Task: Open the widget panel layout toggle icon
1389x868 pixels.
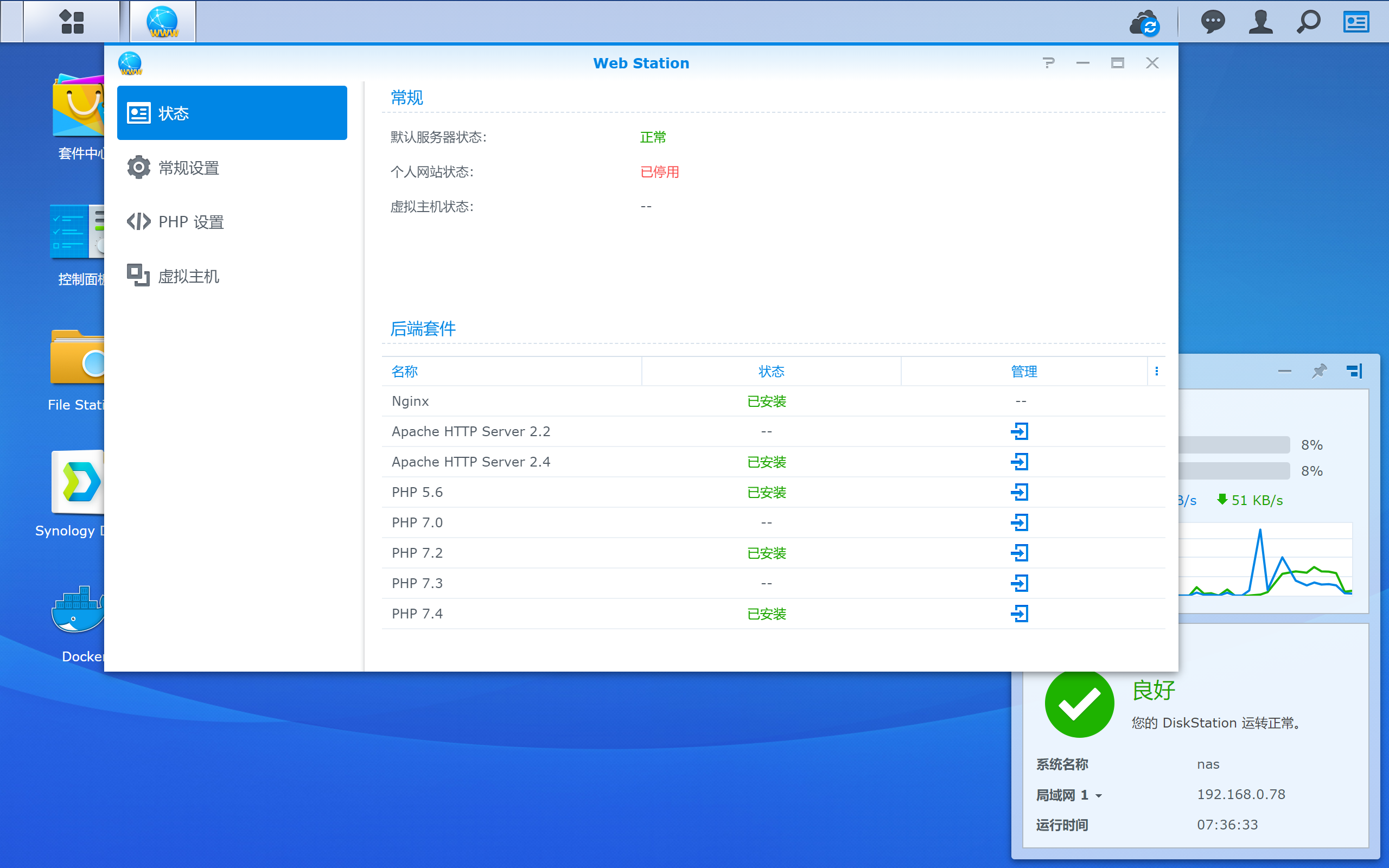Action: 1355,372
